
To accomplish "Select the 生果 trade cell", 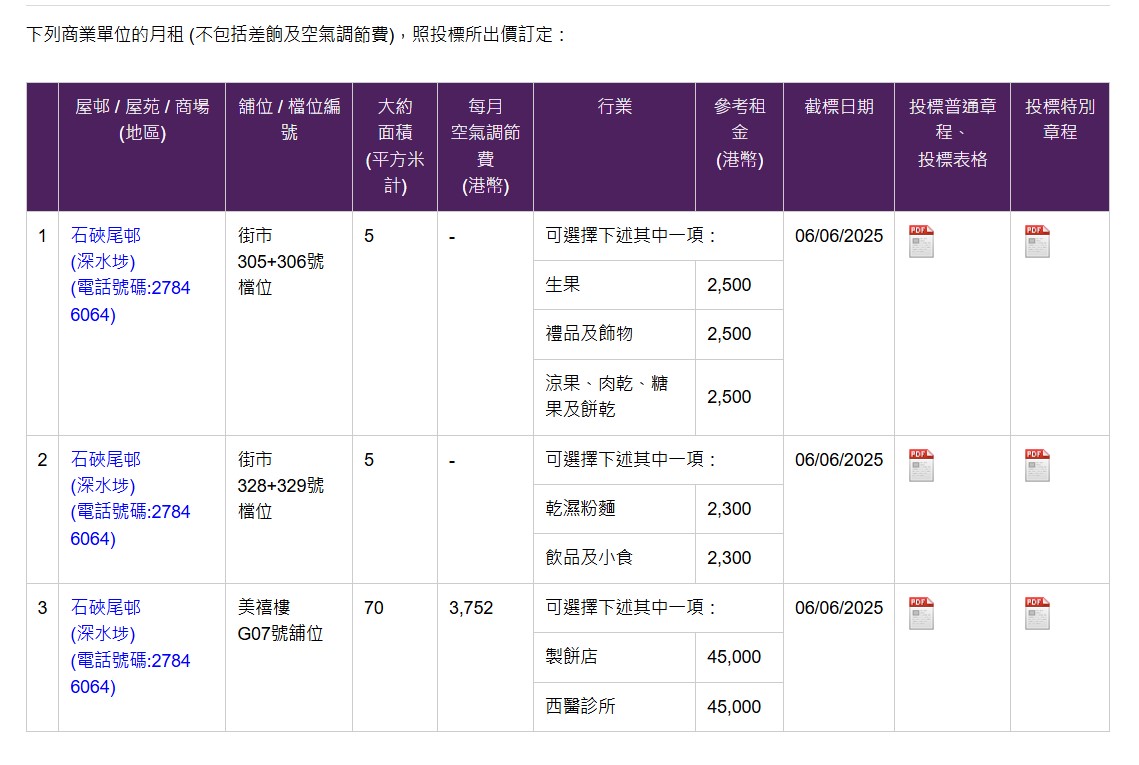I will [x=615, y=285].
